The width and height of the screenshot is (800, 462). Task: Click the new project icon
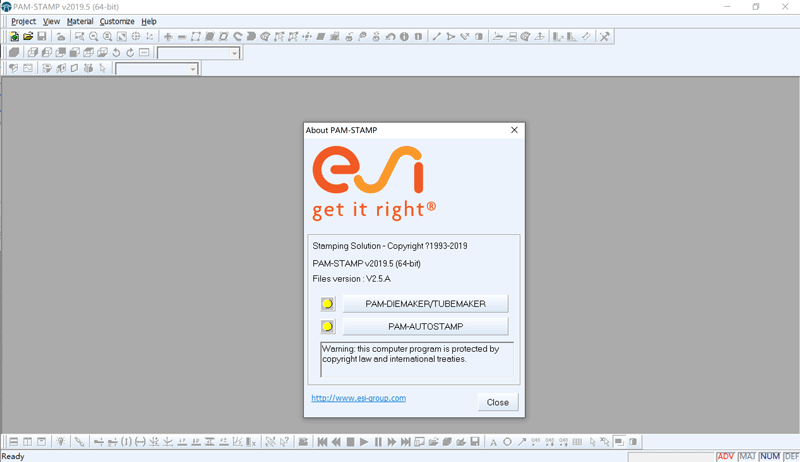click(14, 37)
